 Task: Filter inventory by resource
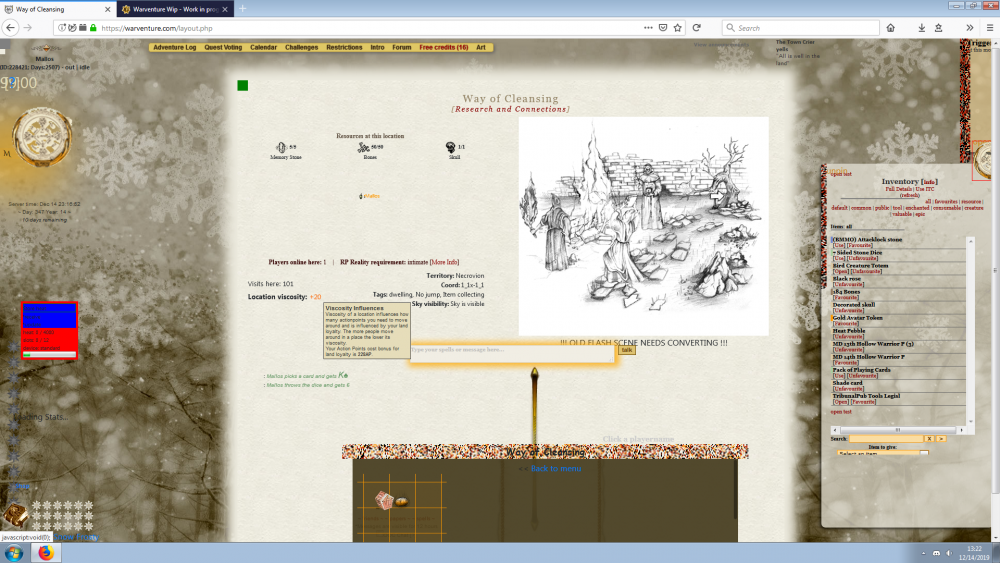(x=971, y=201)
